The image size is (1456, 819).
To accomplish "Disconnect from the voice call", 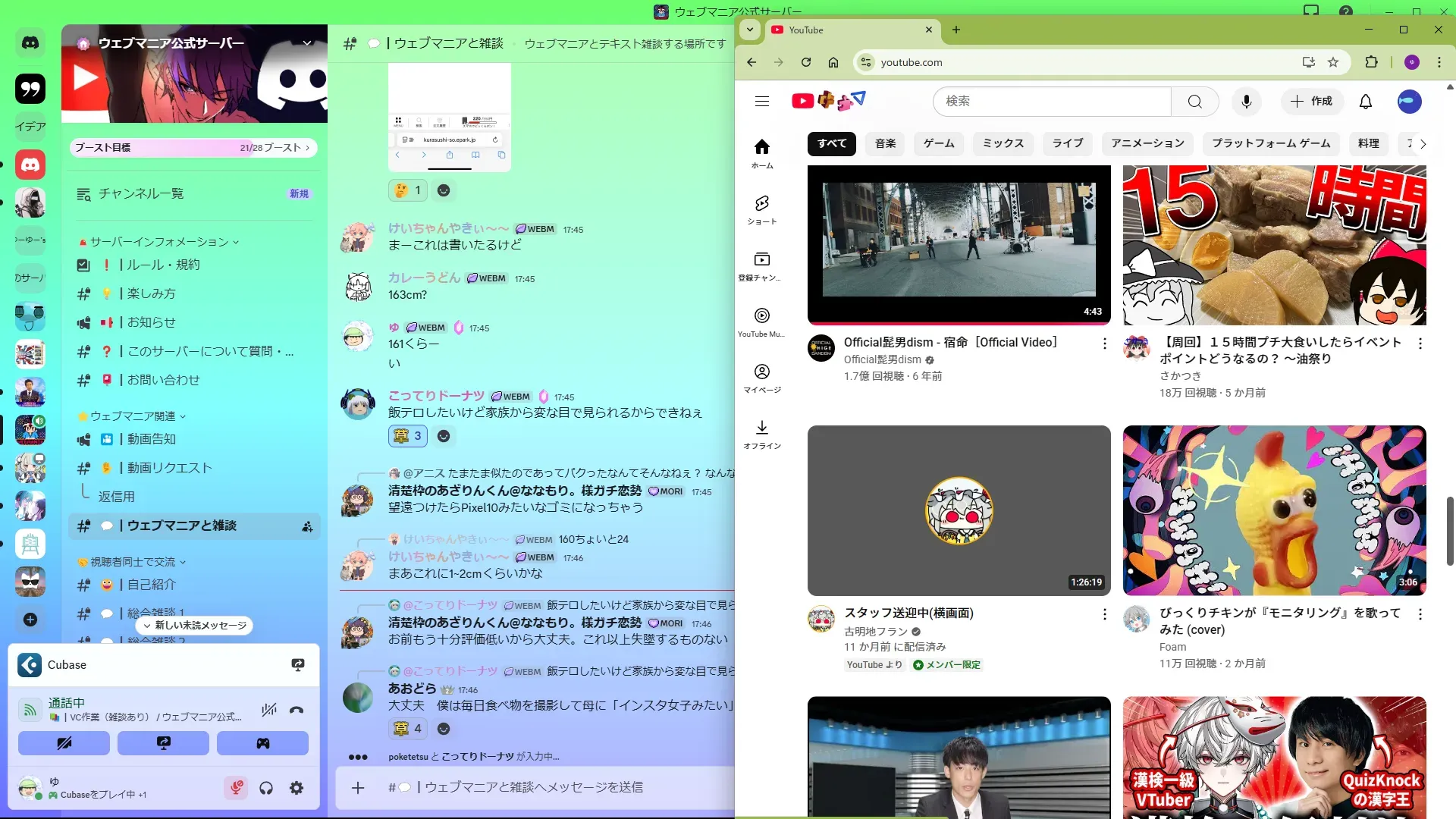I will (297, 710).
